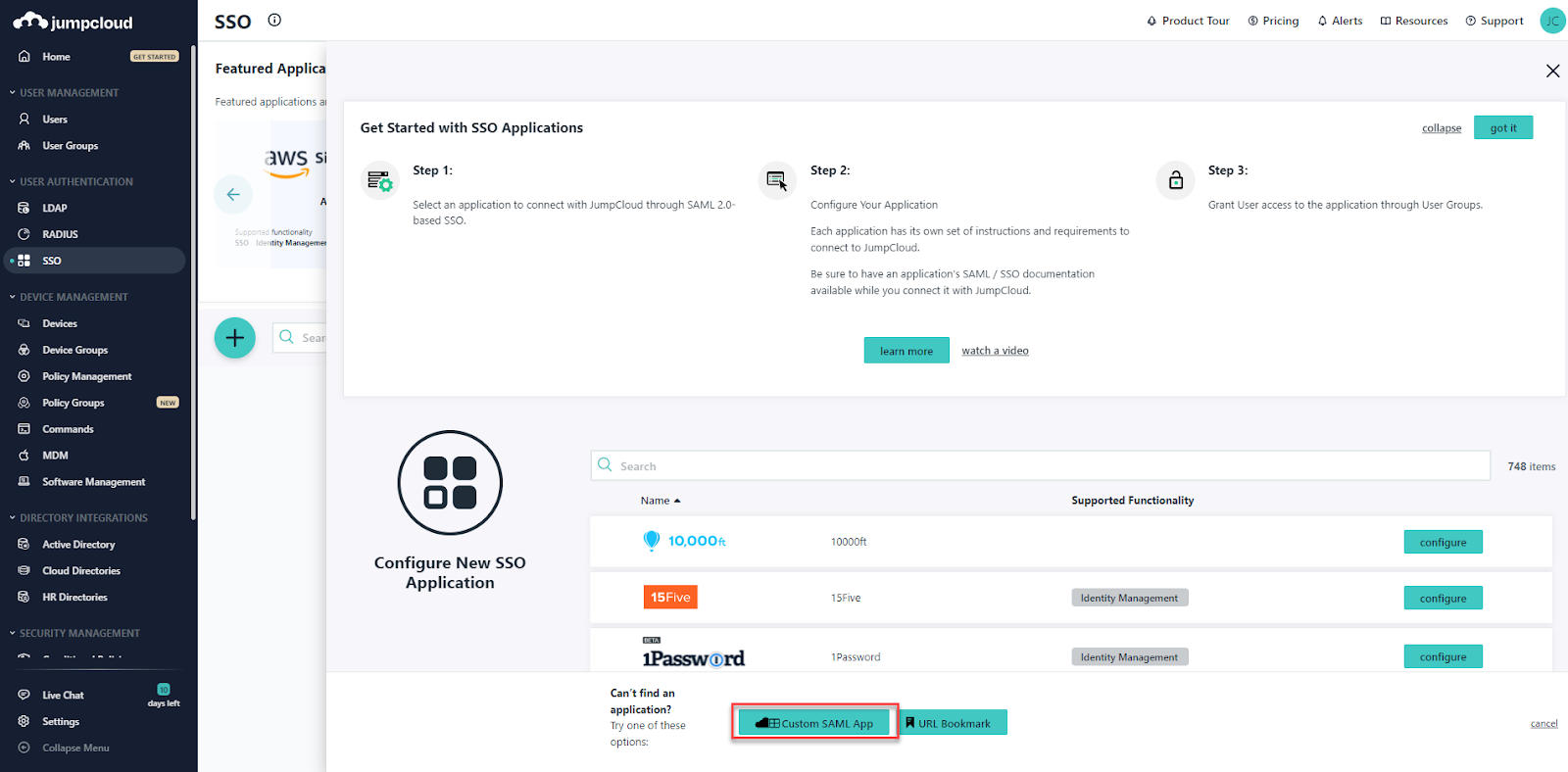Click the collapse link
The height and width of the screenshot is (772, 1568).
pyautogui.click(x=1442, y=128)
